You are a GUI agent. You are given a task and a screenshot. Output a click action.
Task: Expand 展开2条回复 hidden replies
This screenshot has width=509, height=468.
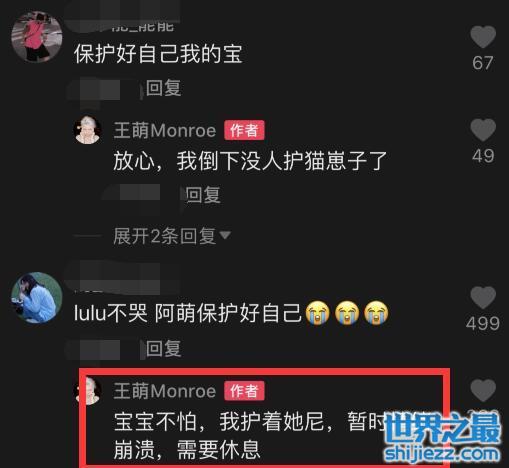tap(172, 236)
